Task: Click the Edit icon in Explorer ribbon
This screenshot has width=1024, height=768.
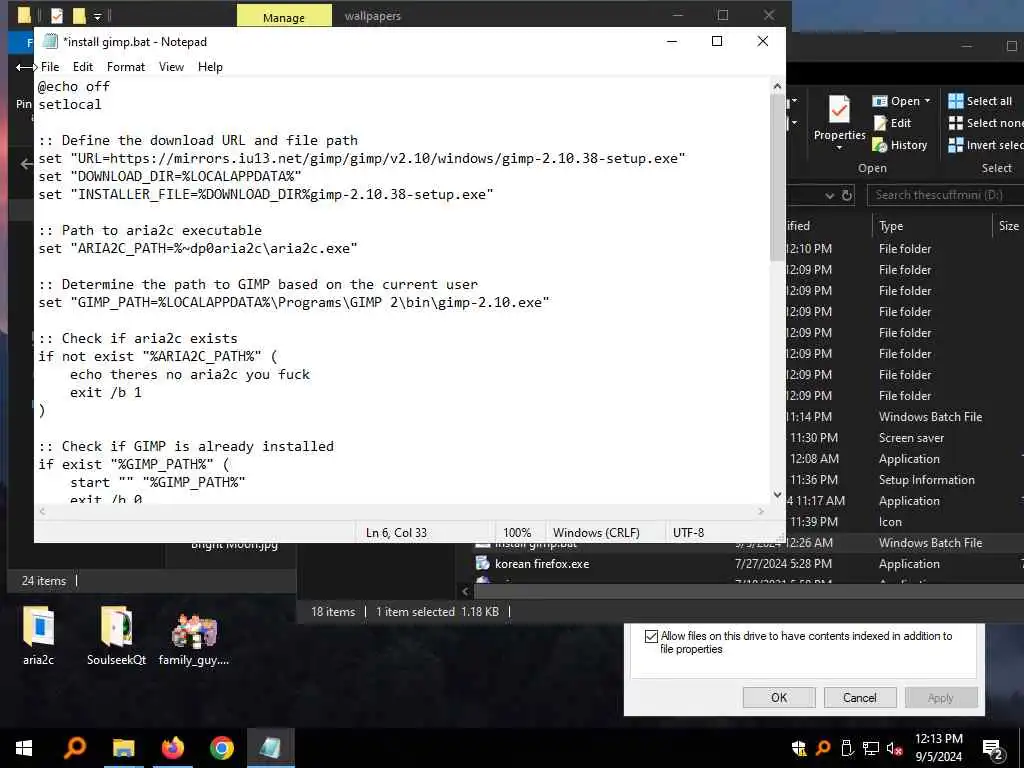Action: pos(880,123)
